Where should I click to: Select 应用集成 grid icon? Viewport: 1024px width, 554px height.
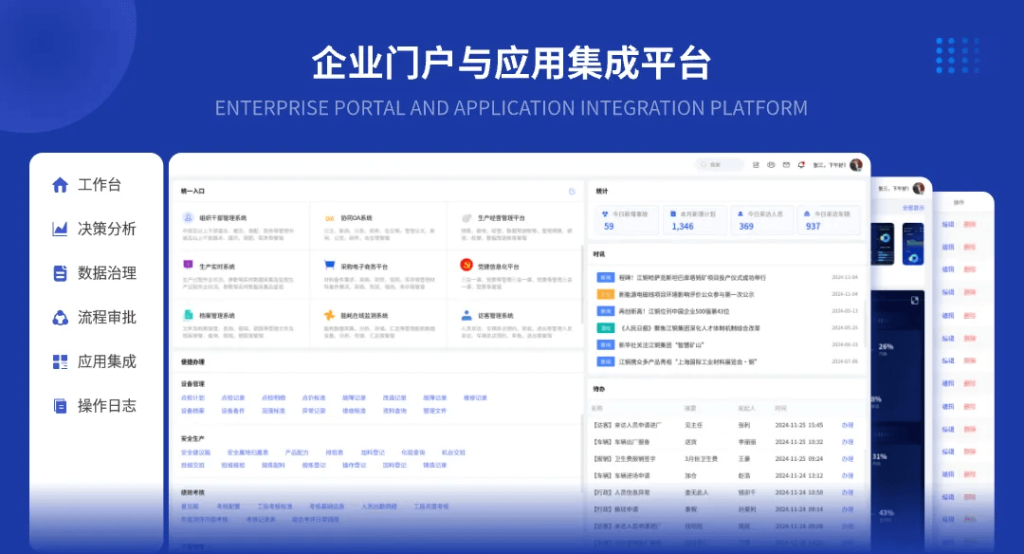tap(60, 361)
